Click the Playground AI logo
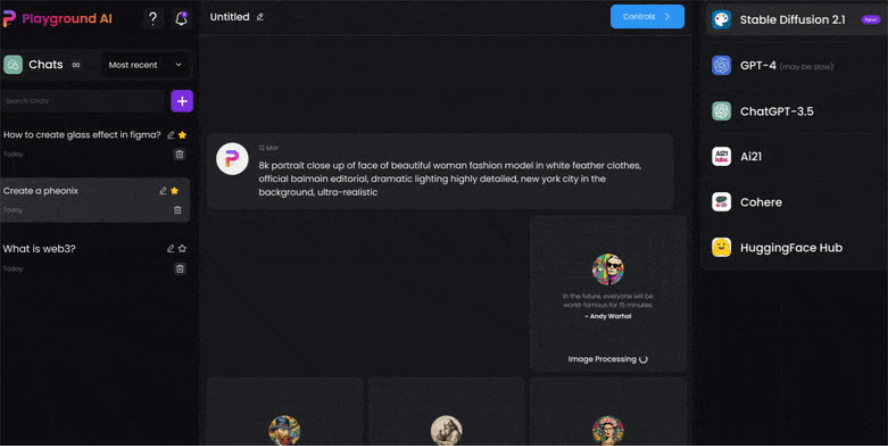888x446 pixels. click(x=57, y=19)
